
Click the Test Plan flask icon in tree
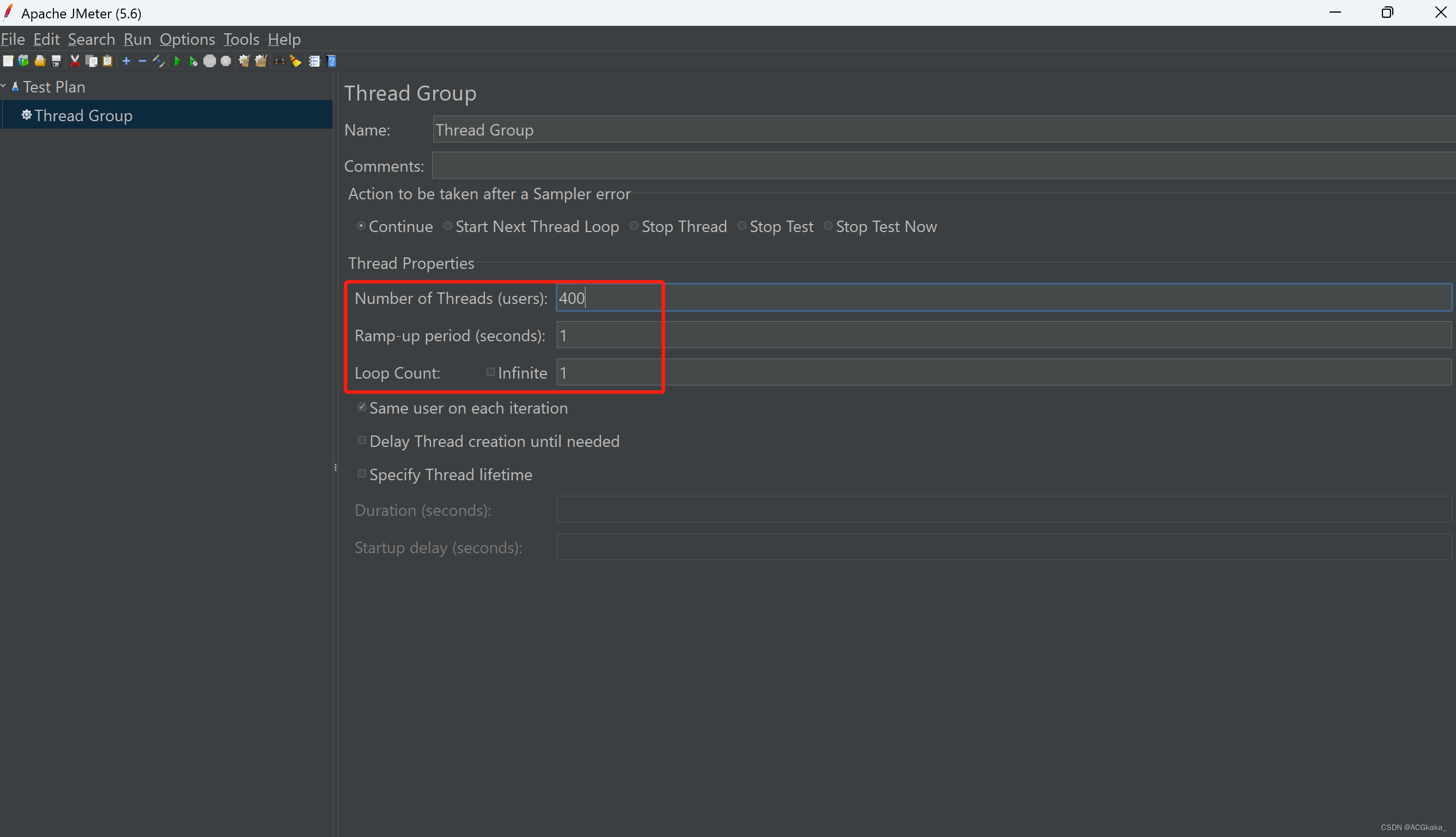(x=16, y=87)
